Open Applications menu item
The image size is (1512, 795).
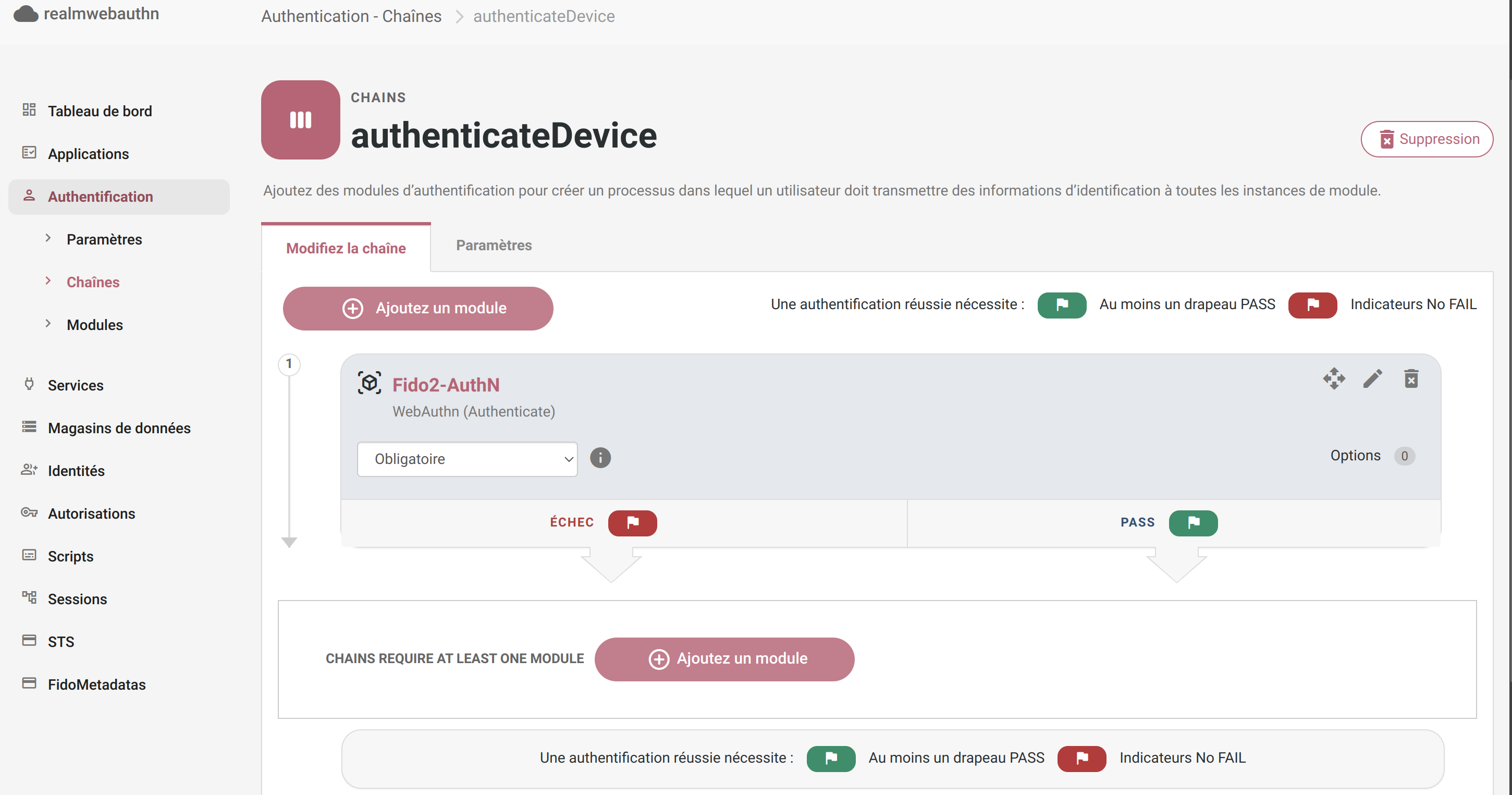[x=89, y=154]
